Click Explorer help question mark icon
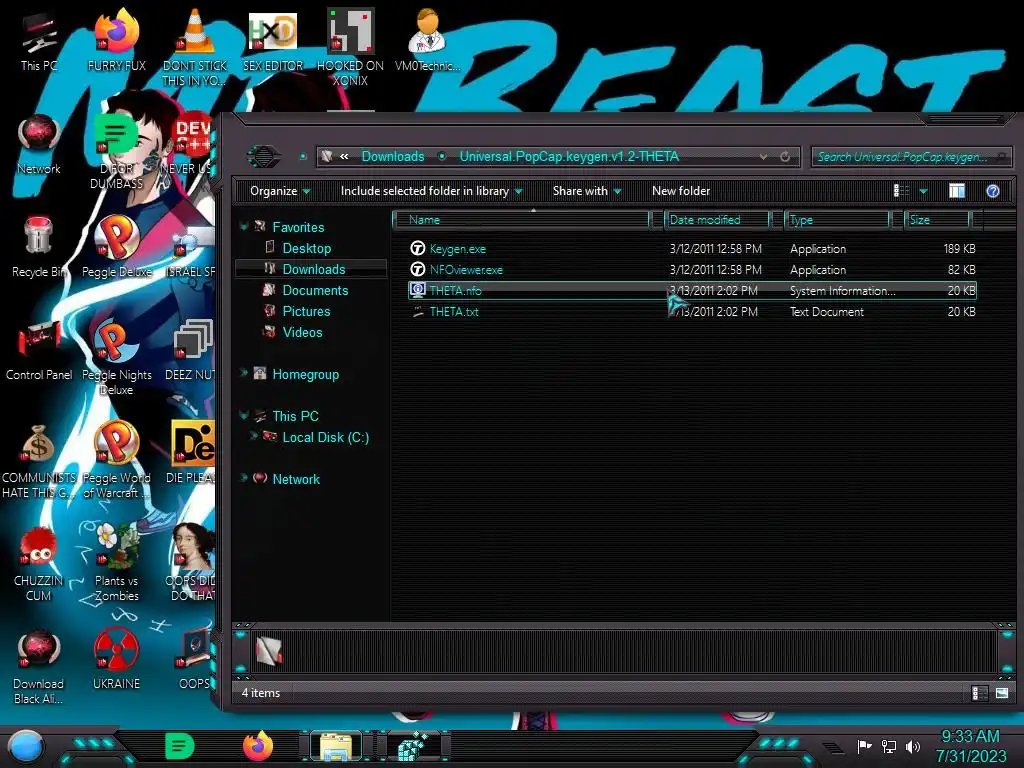The image size is (1024, 768). tap(993, 191)
